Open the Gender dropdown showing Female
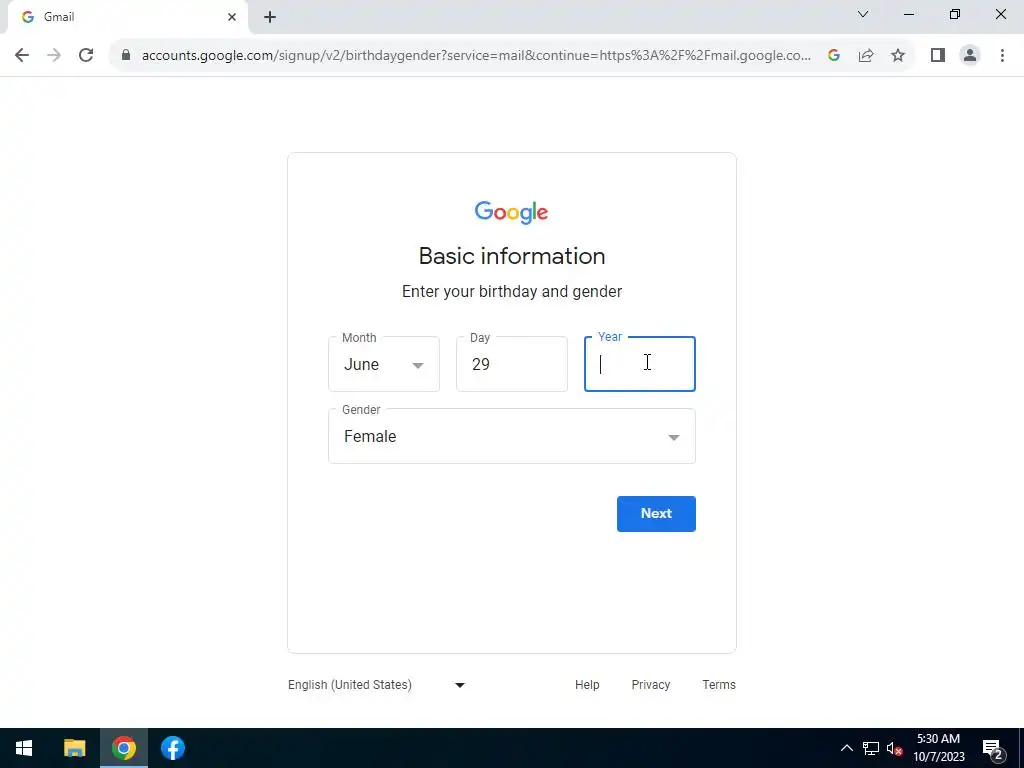This screenshot has height=768, width=1024. [512, 436]
